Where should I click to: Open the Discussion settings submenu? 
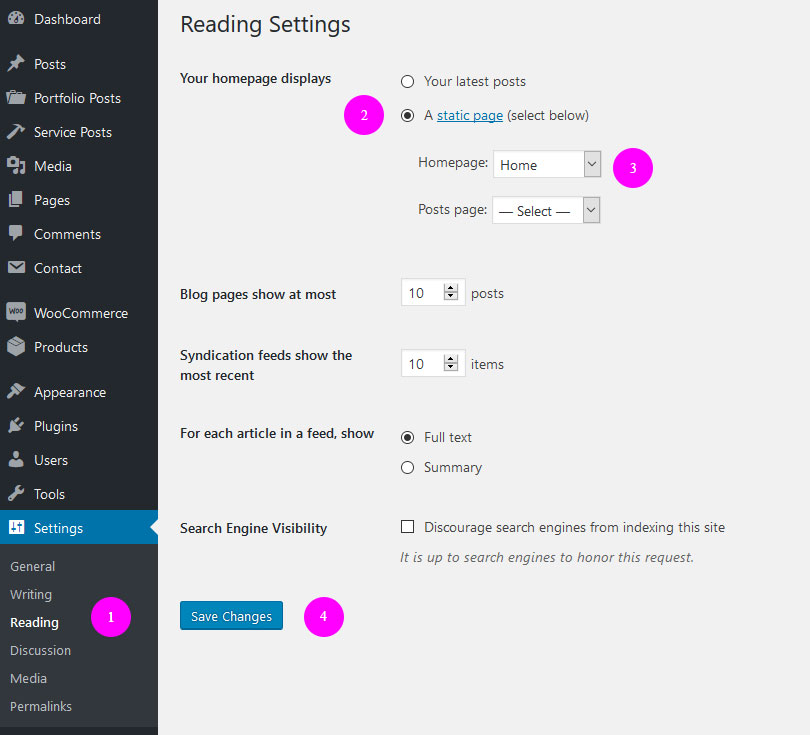coord(41,650)
